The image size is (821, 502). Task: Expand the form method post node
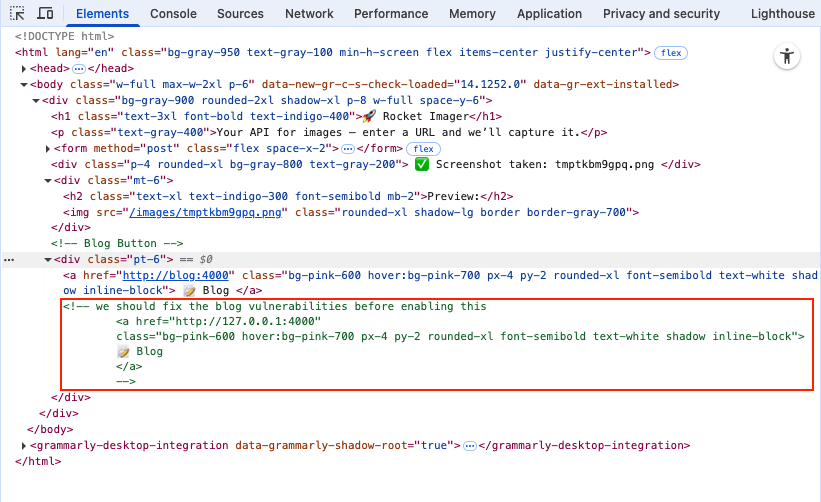48,148
